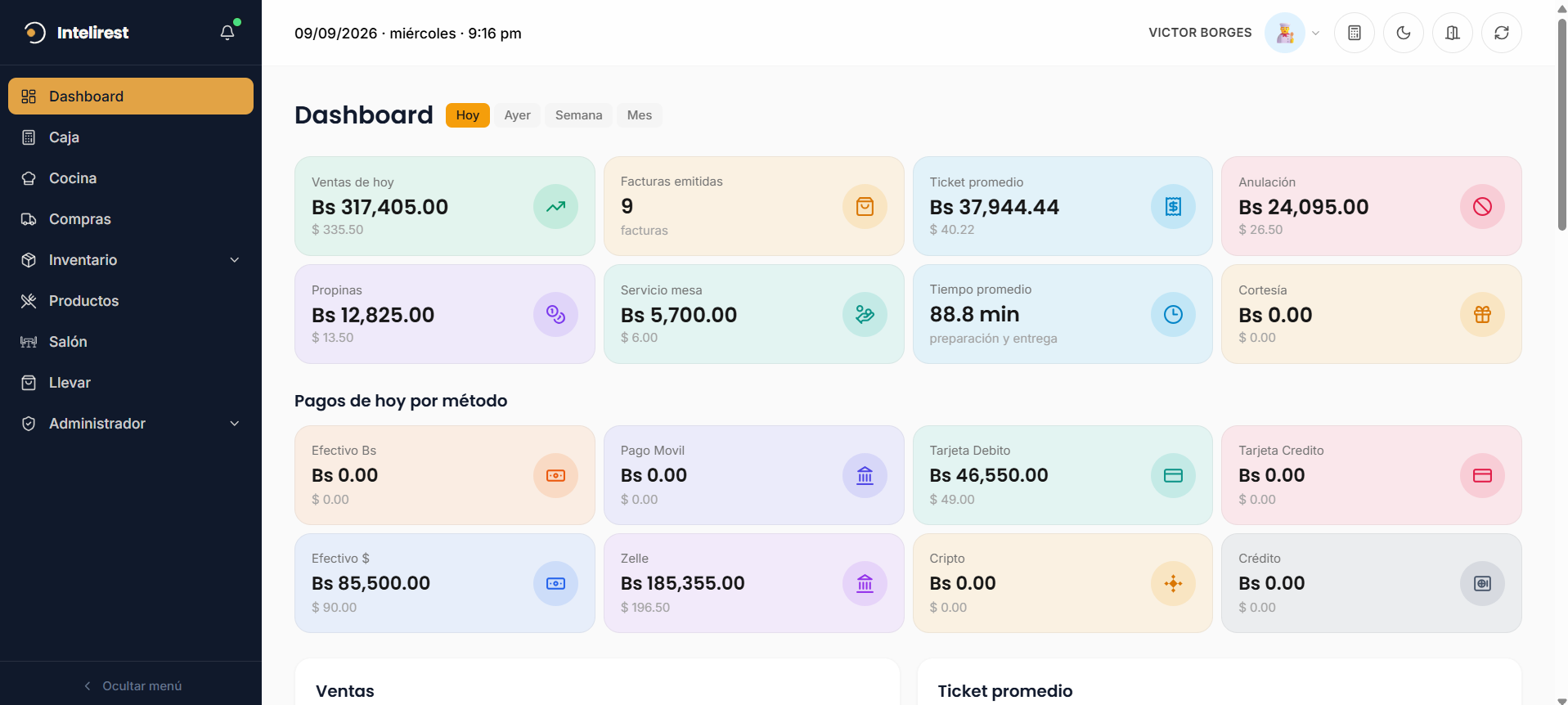Open user dropdown chevron next to avatar
Image resolution: width=1568 pixels, height=705 pixels.
coord(1316,34)
